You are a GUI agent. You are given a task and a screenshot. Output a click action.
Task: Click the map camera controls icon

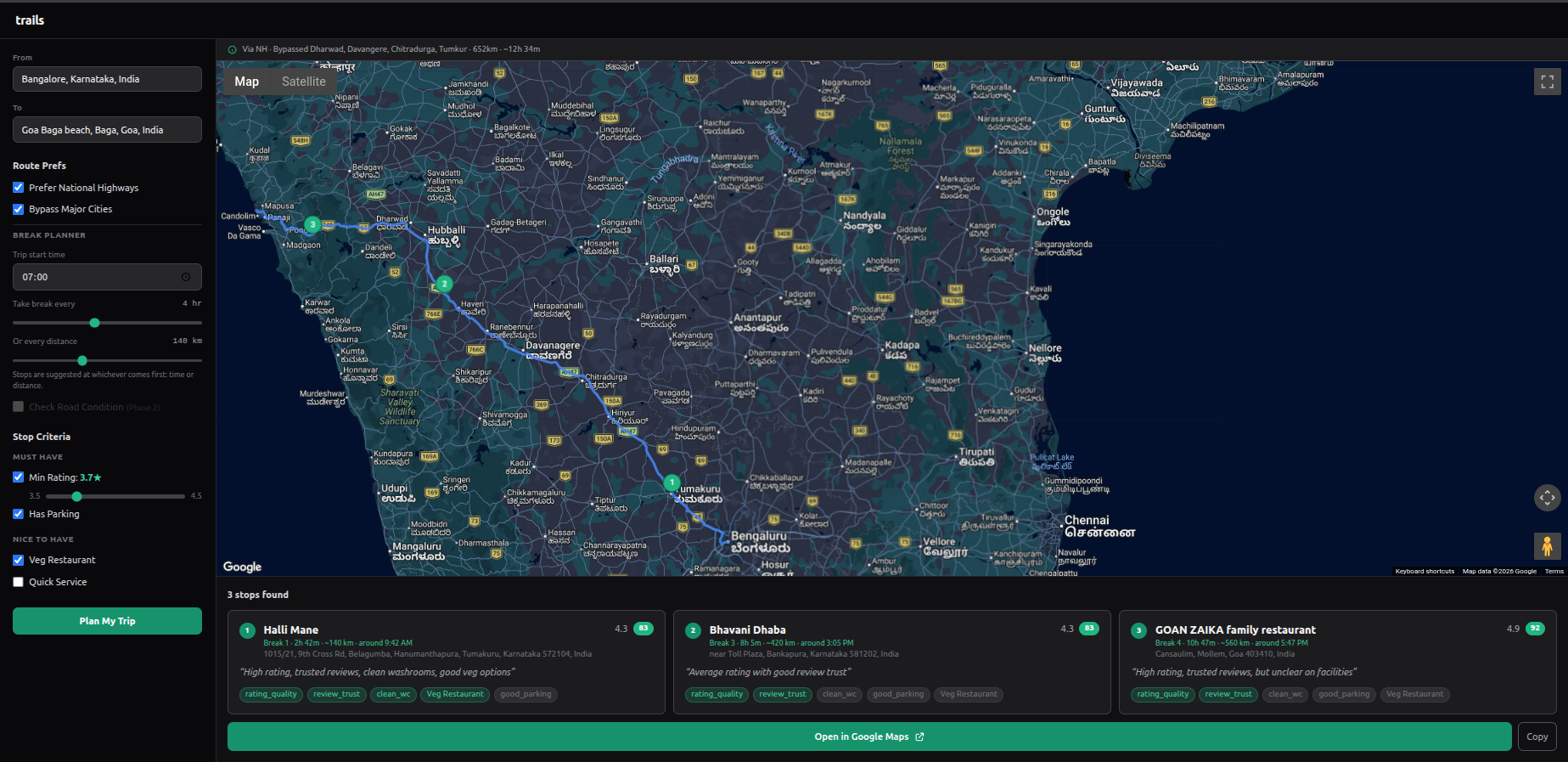[1547, 498]
